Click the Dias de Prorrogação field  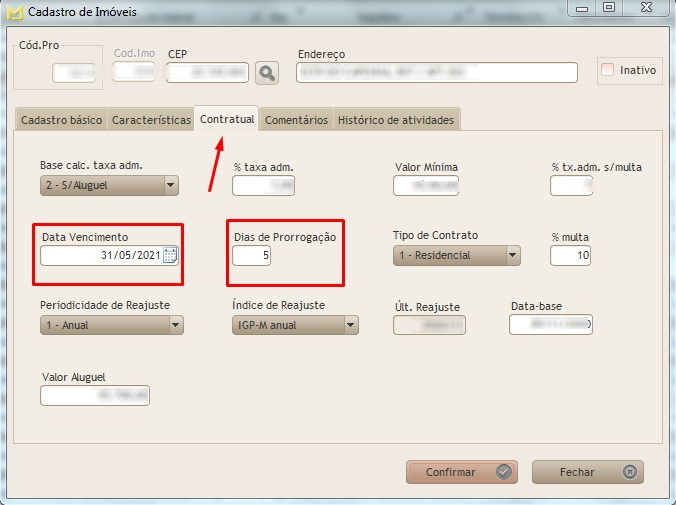252,256
